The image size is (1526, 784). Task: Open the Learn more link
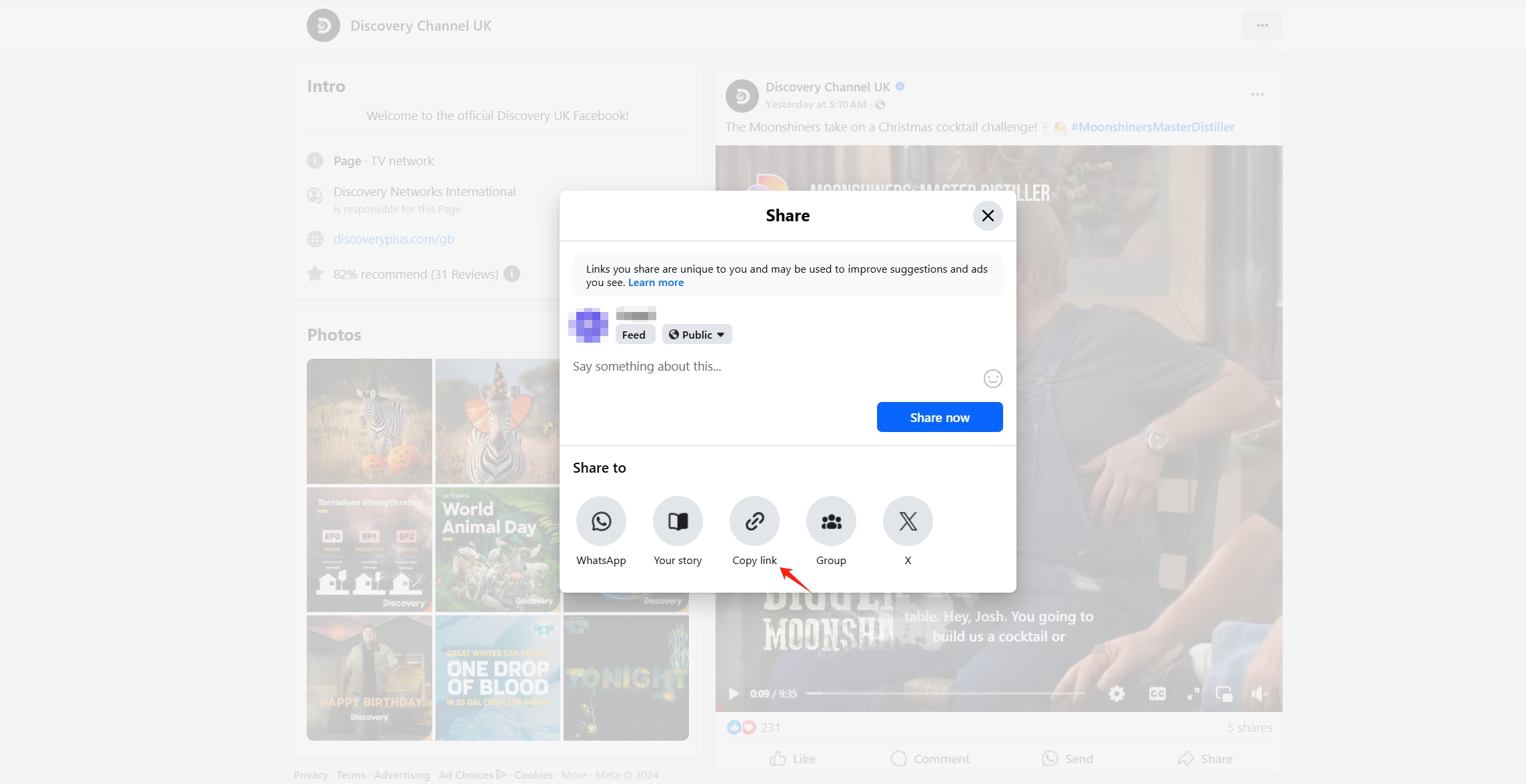pyautogui.click(x=656, y=283)
